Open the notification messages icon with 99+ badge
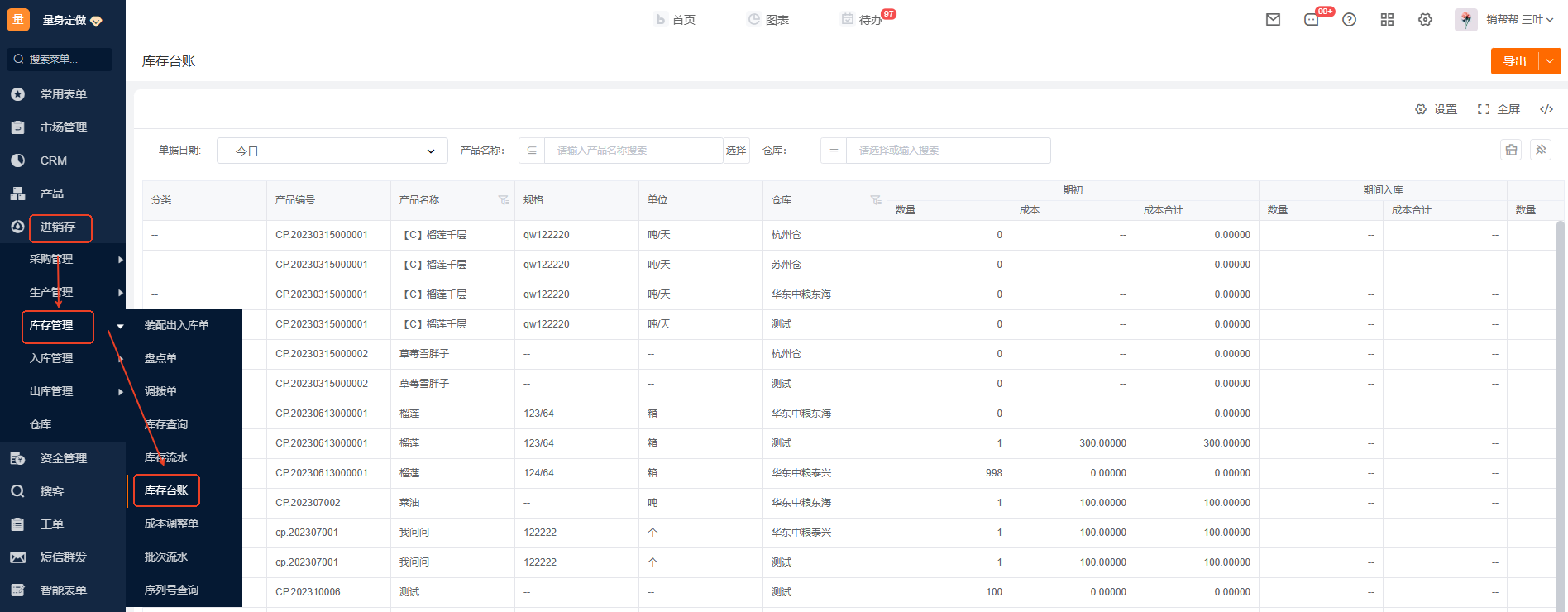Screen dimensions: 1568x612 tap(1312, 20)
